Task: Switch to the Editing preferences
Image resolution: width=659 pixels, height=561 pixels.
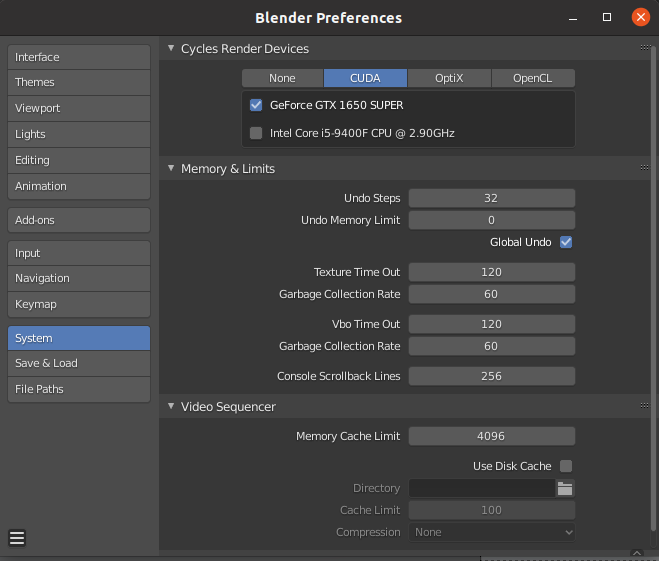Action: pos(79,161)
